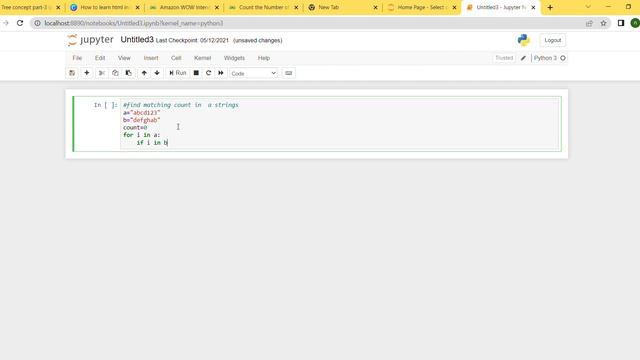Close the Untitled3 Jupyter tab
The image size is (640, 360).
(x=533, y=7)
